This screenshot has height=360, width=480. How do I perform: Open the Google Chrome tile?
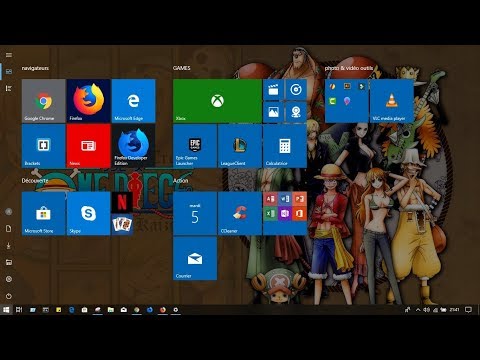44,101
